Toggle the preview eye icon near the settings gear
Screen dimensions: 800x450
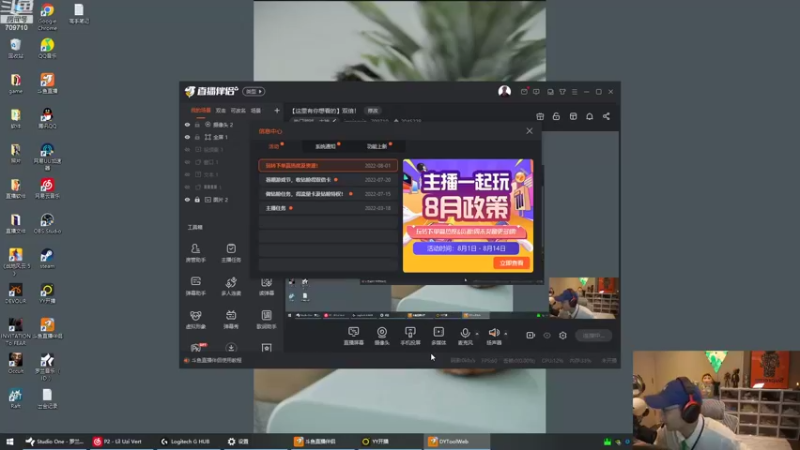pos(547,335)
